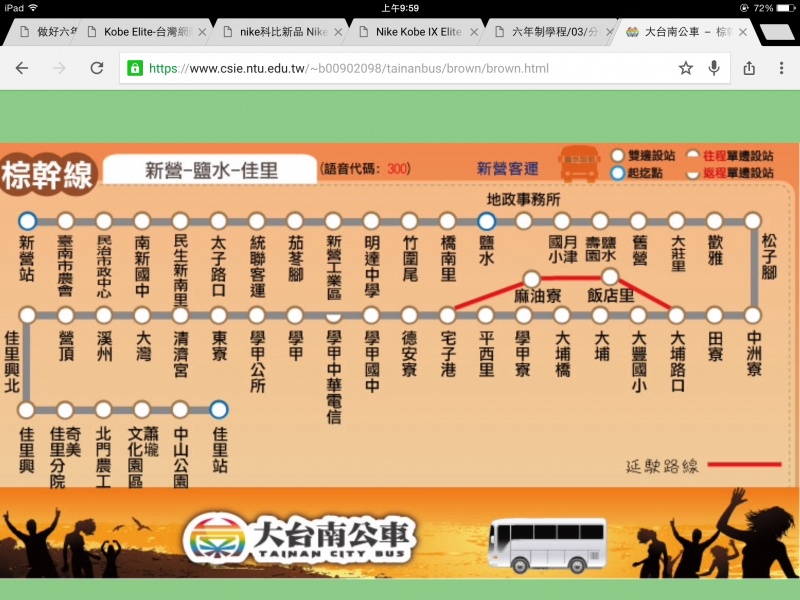The image size is (800, 600).
Task: Tap the white bus image in the banner
Action: (x=551, y=541)
